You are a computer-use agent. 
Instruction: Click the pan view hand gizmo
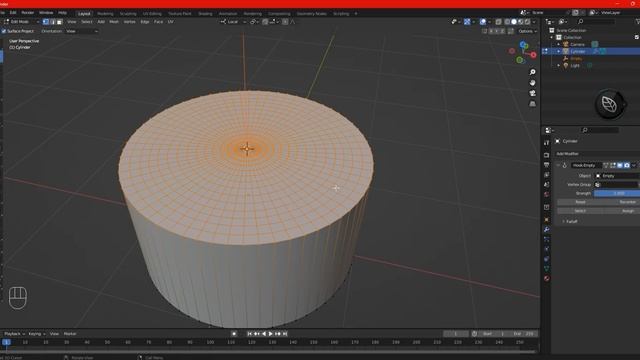532,83
